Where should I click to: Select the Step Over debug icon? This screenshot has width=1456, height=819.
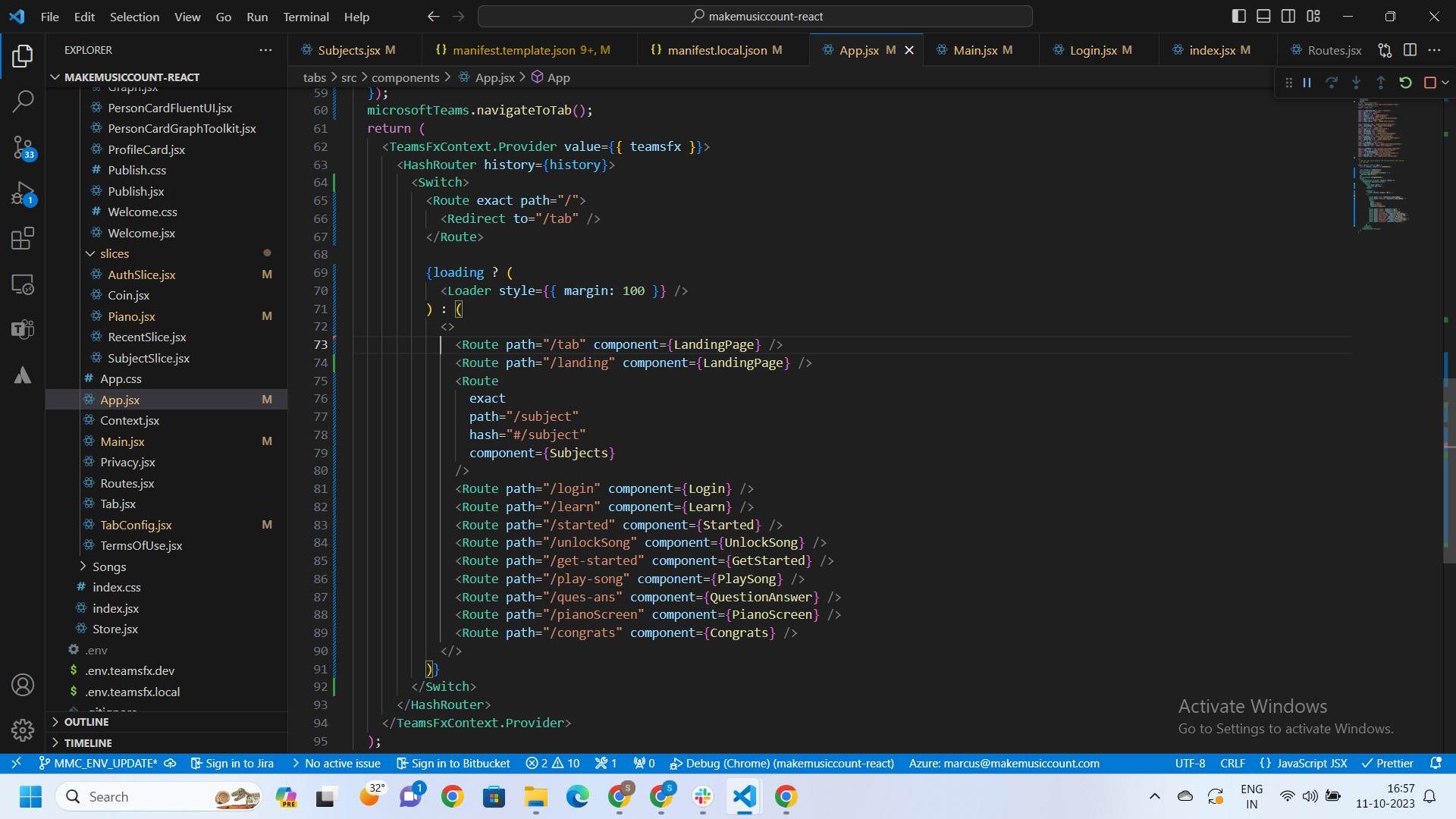pyautogui.click(x=1332, y=82)
